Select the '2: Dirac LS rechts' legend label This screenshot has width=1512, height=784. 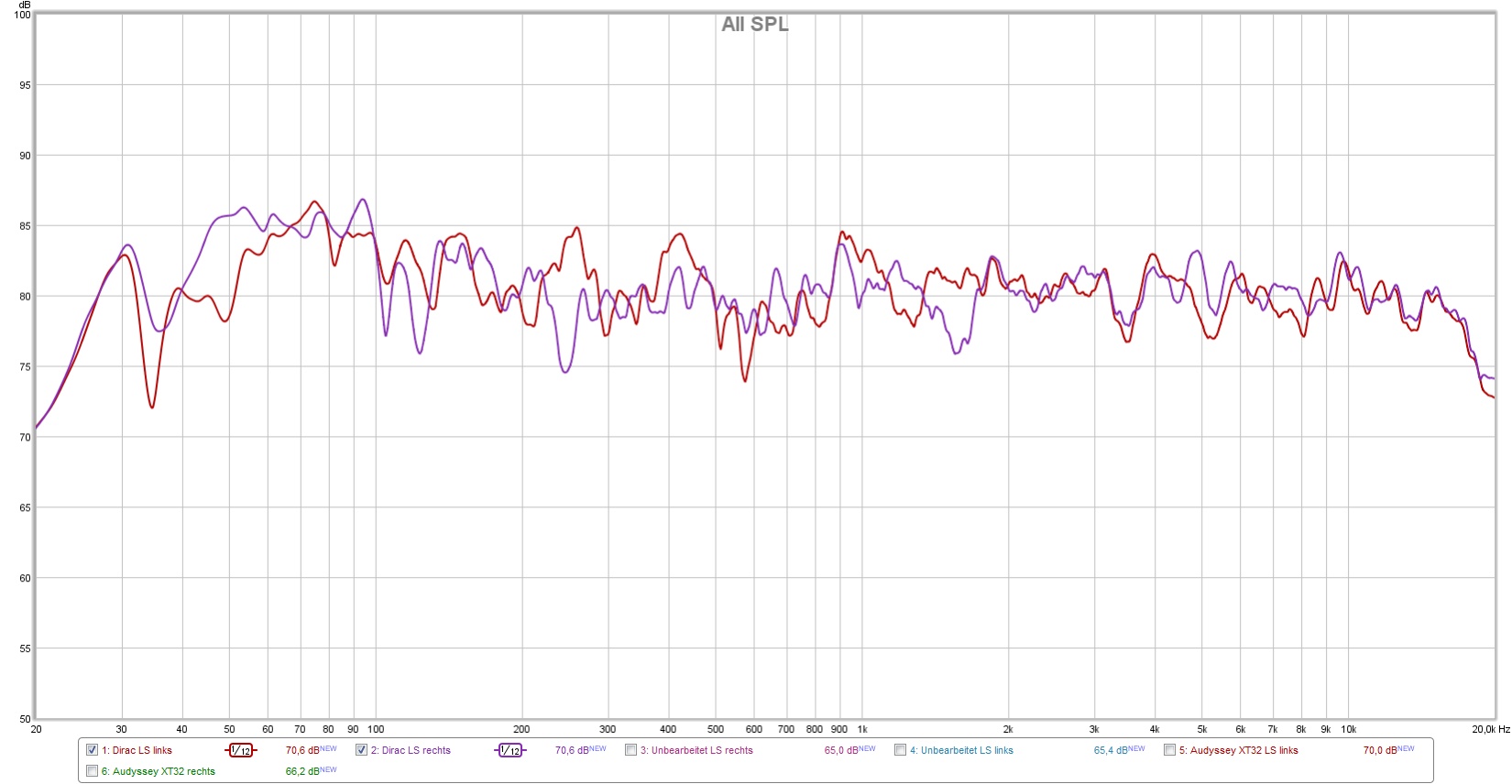click(x=411, y=750)
